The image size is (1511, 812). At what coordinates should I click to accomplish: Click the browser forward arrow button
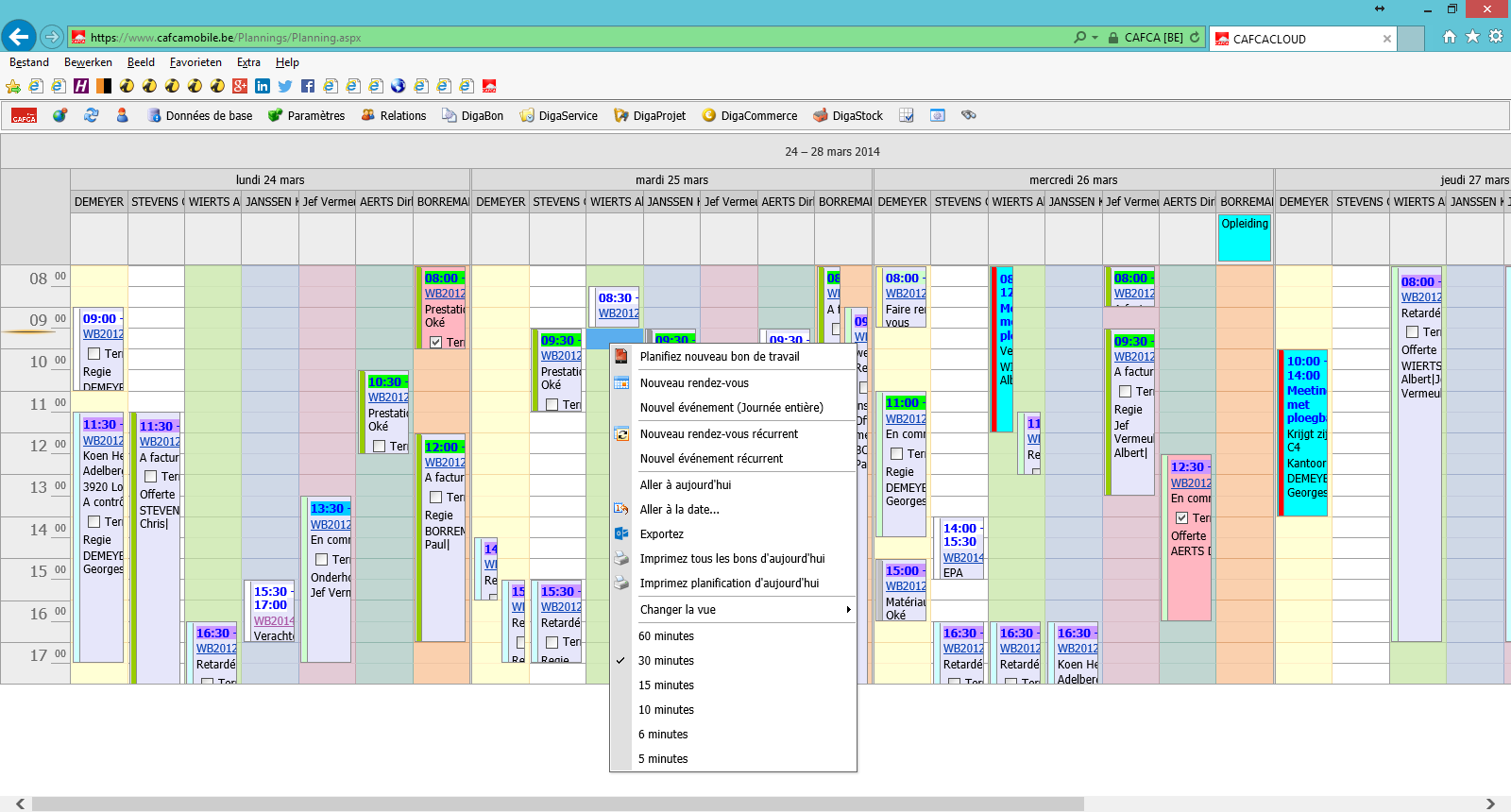tap(52, 37)
